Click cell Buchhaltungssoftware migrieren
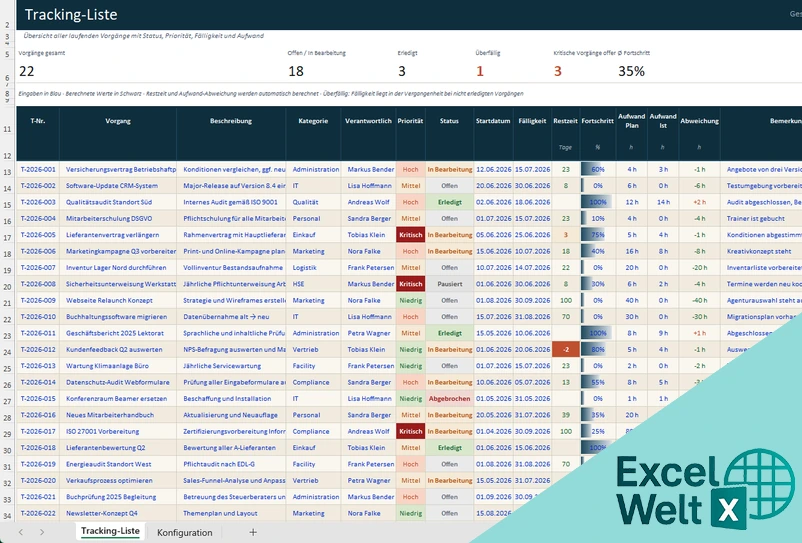The image size is (802, 543). 118,316
